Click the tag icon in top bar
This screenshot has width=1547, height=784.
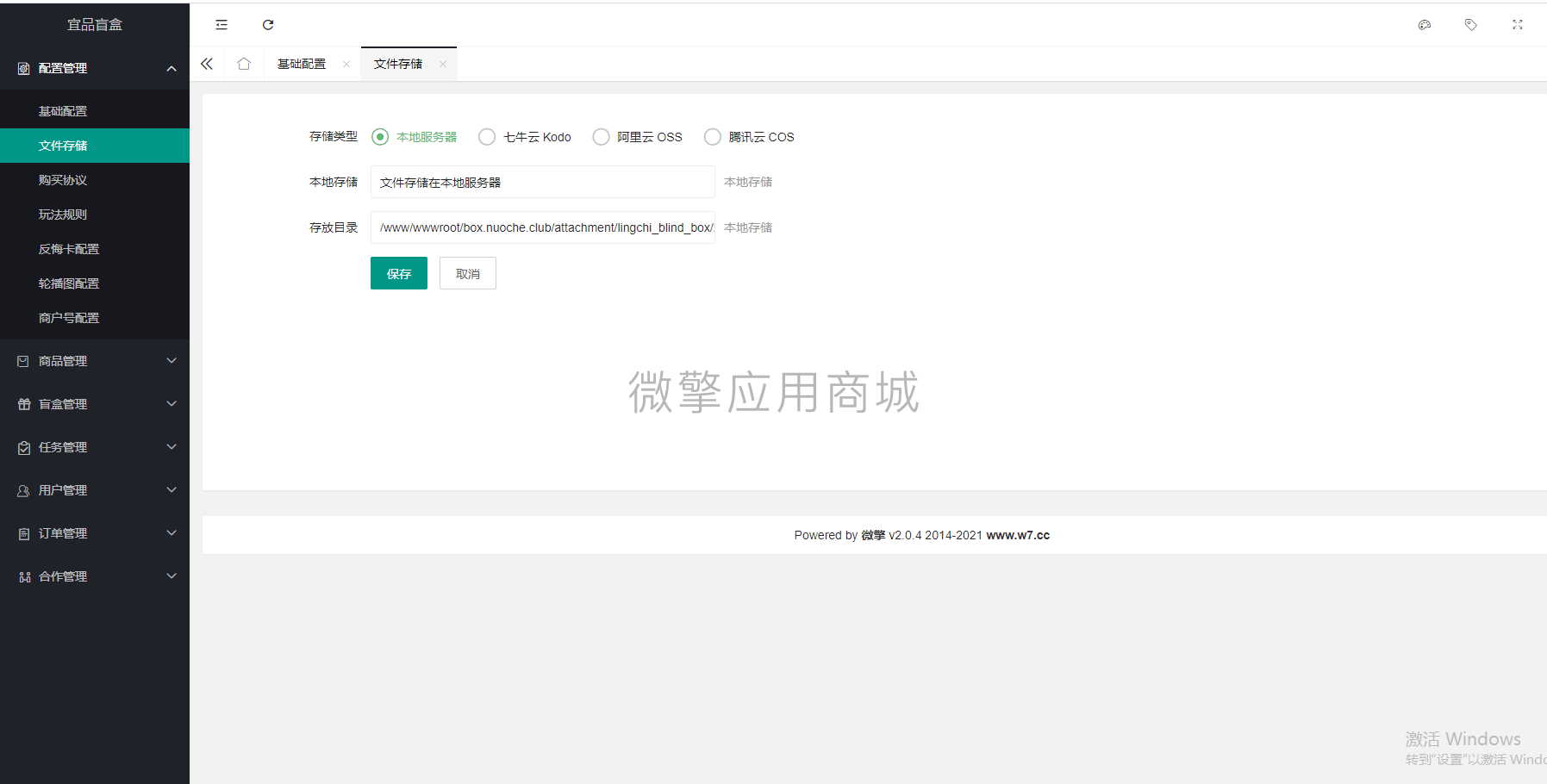coord(1471,25)
